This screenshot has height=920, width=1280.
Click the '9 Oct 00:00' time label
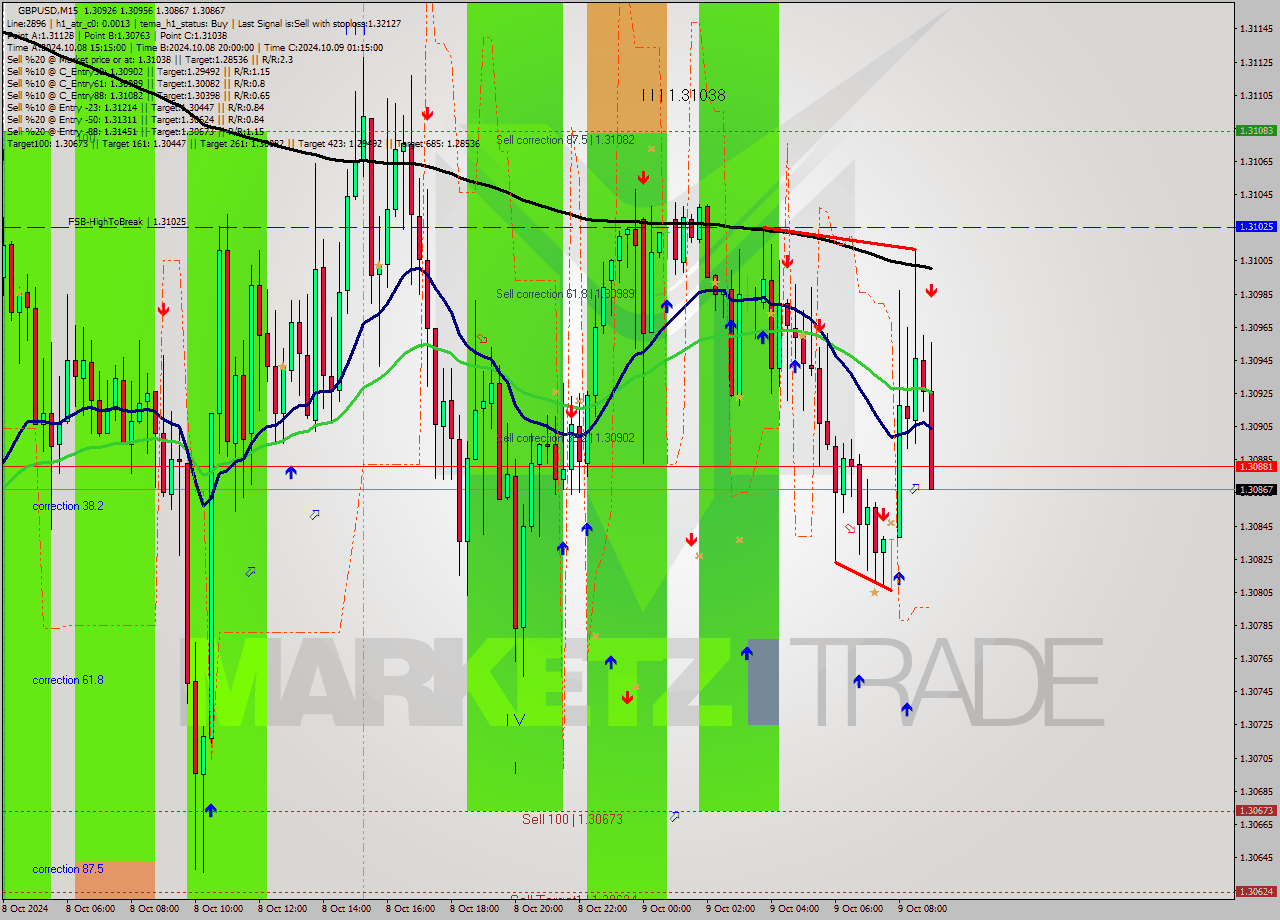[667, 909]
